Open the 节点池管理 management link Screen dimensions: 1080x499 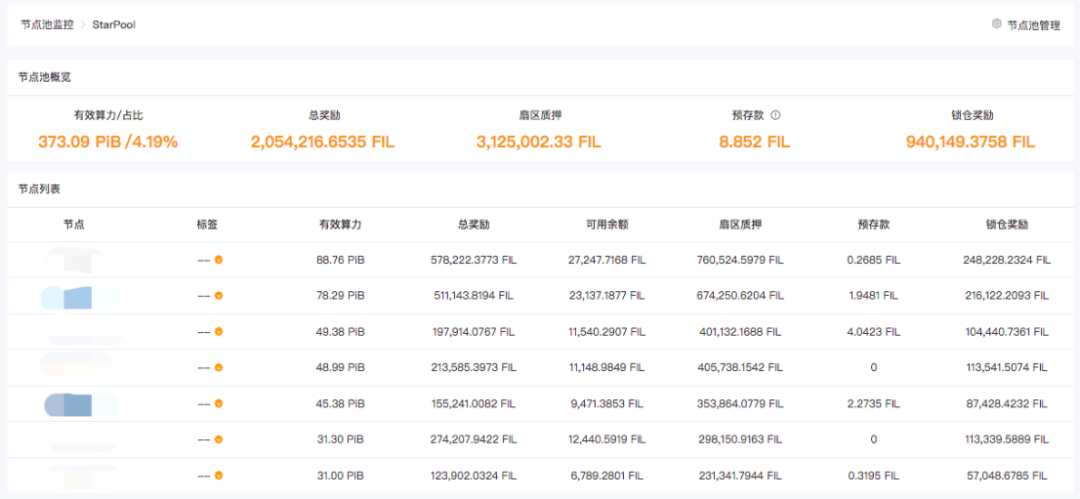tap(1033, 25)
